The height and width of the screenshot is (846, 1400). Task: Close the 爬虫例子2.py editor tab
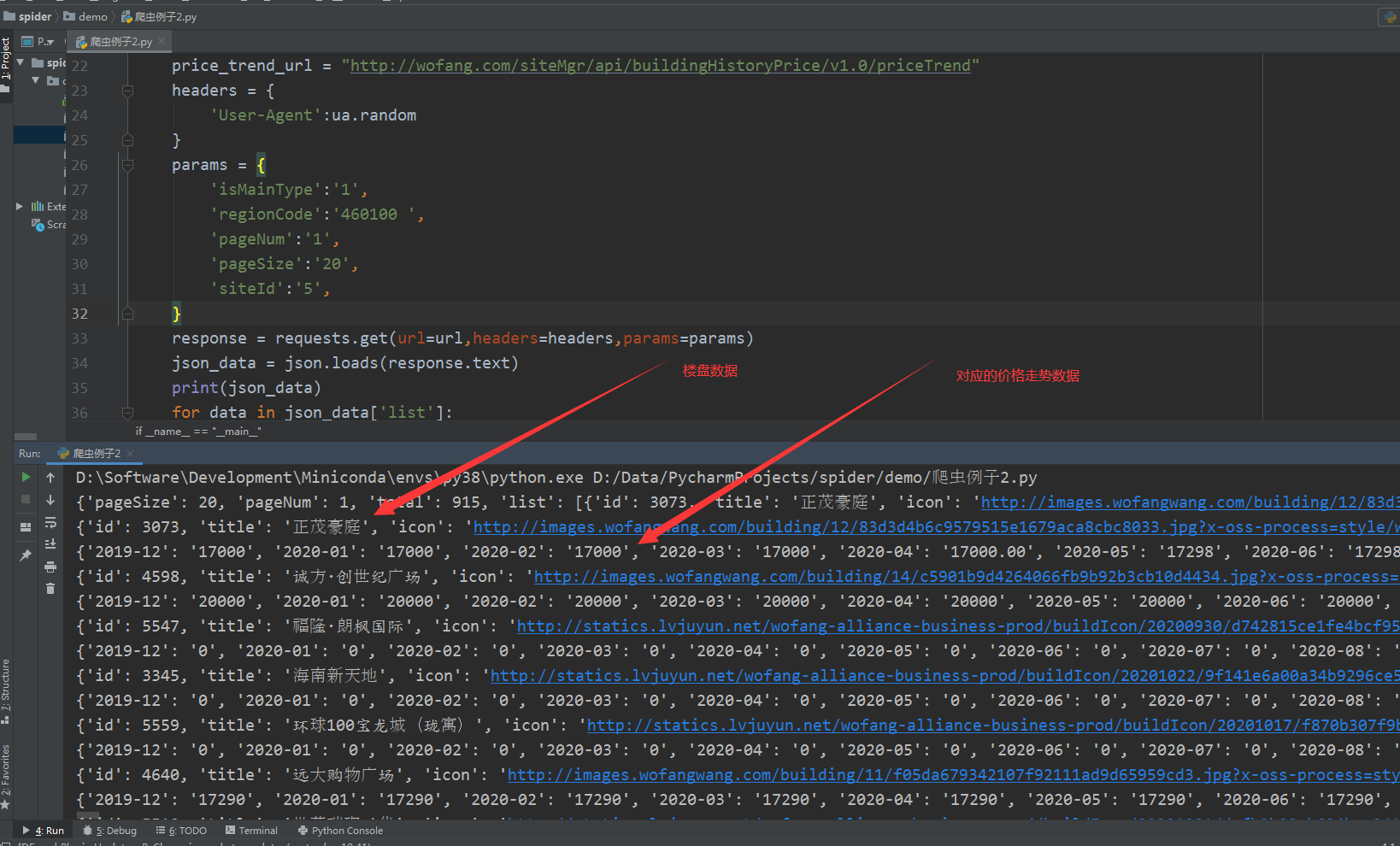pyautogui.click(x=162, y=41)
